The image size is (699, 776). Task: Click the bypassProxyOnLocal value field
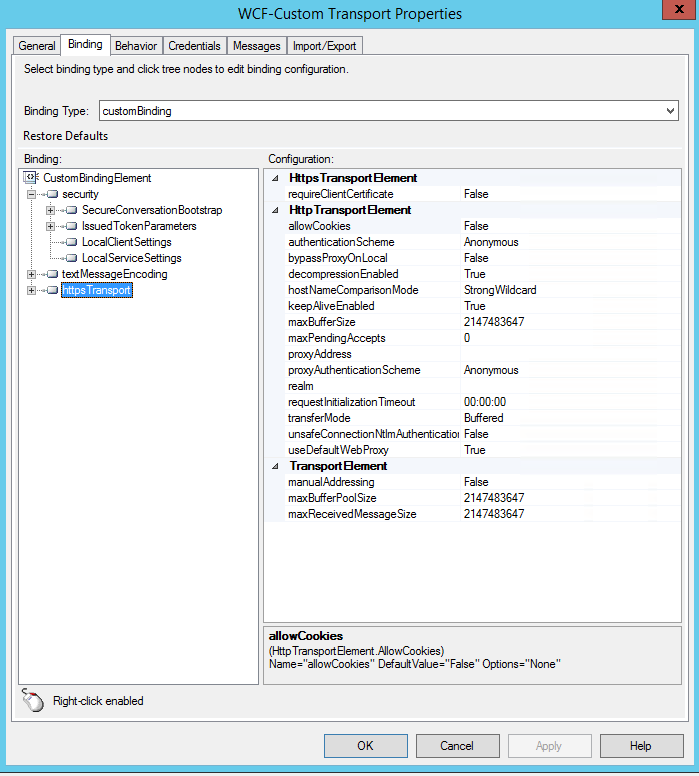tap(570, 258)
